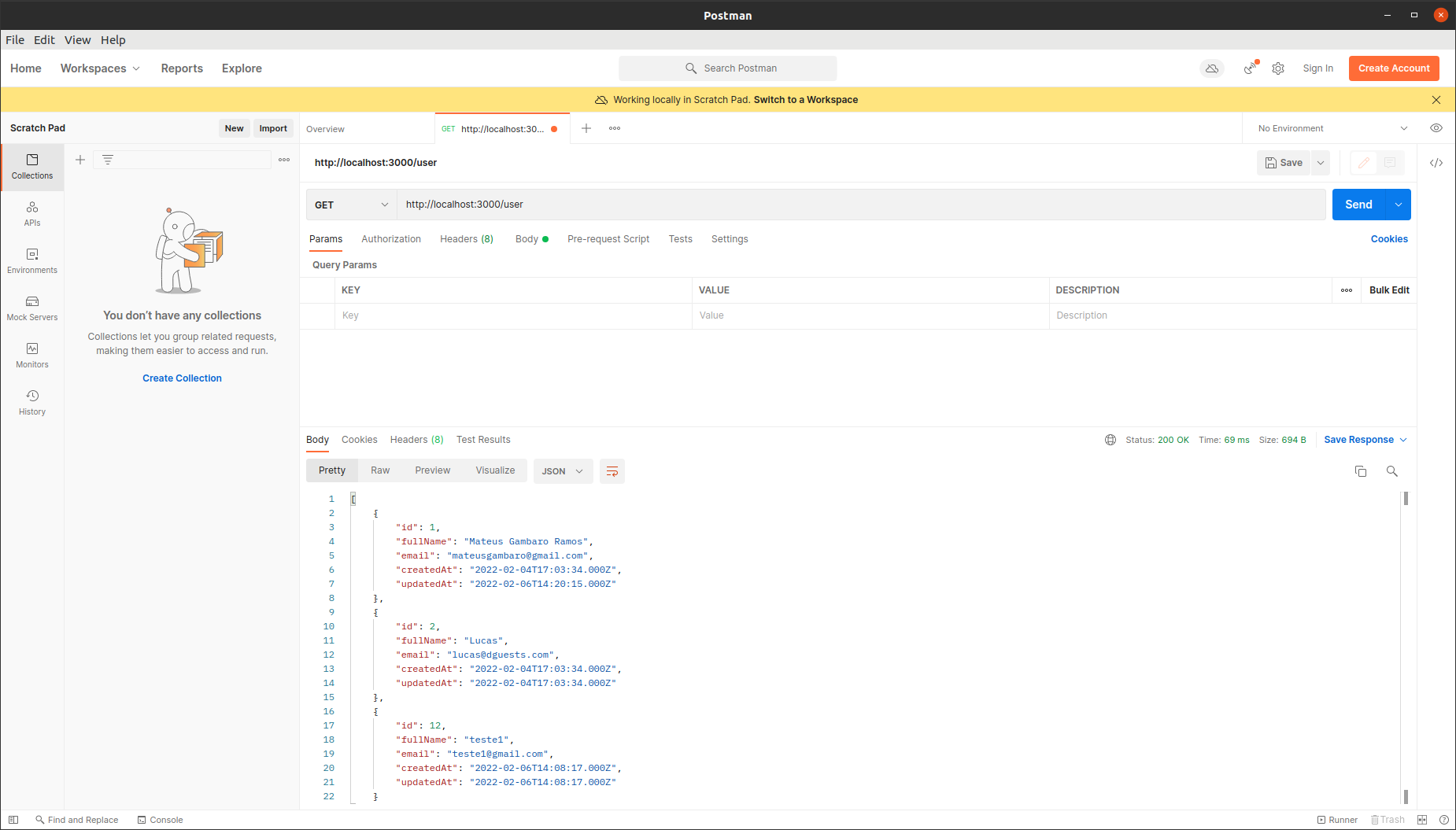1456x830 pixels.
Task: Click the comments icon beside Save
Action: click(x=1390, y=163)
